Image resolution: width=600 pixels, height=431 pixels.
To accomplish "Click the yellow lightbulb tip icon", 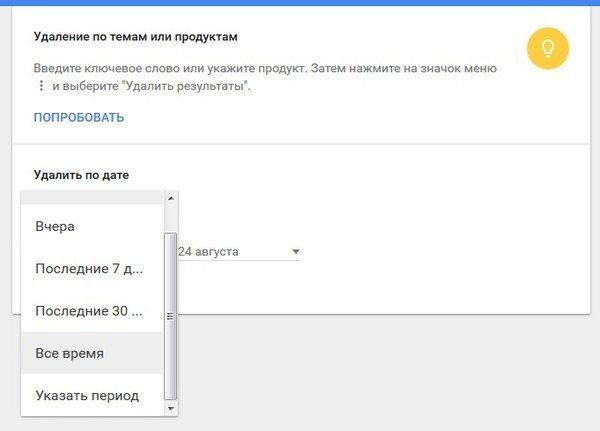I will click(x=547, y=48).
